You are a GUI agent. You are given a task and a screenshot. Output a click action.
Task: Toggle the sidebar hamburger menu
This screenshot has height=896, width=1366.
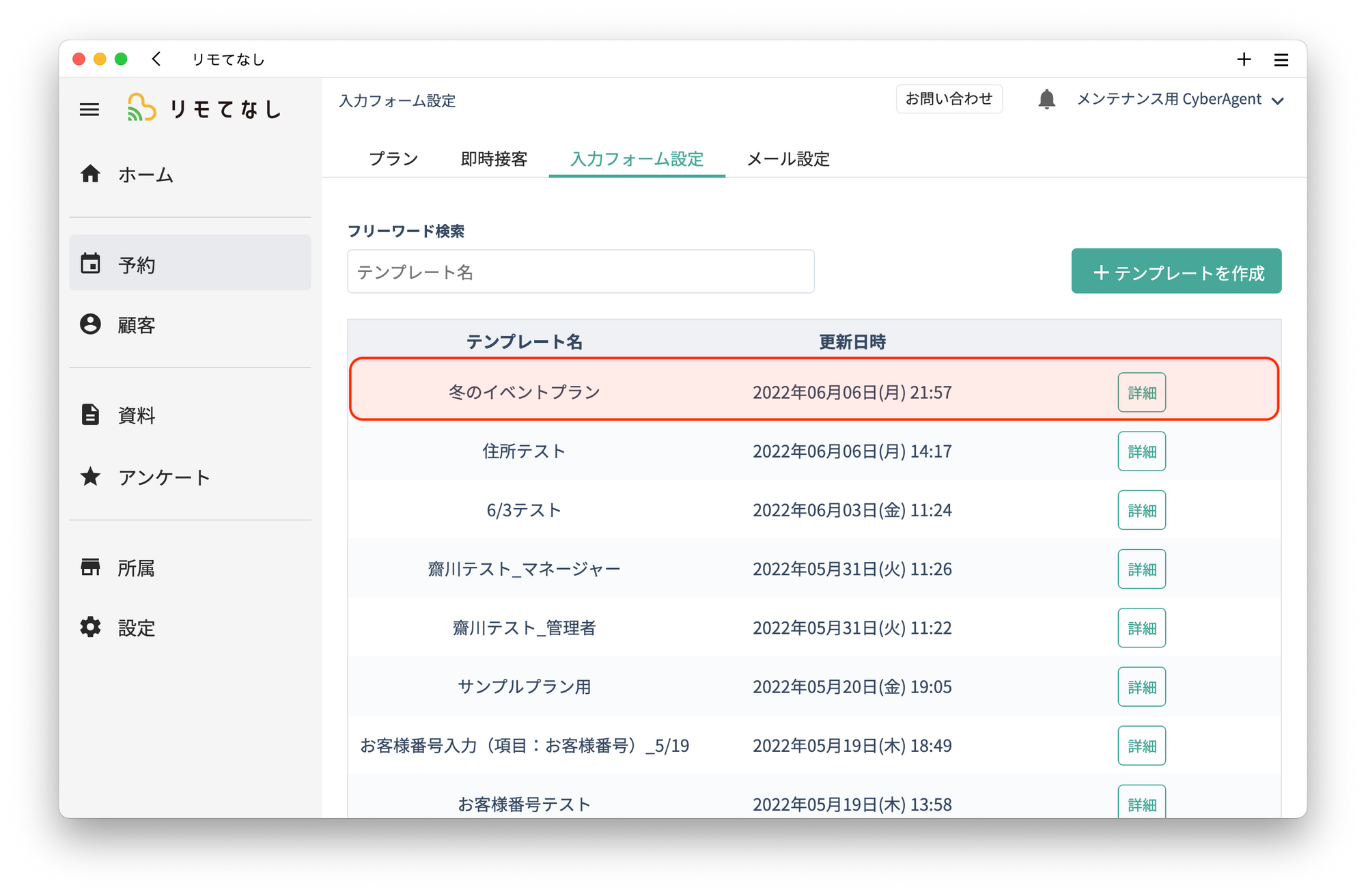[x=89, y=109]
